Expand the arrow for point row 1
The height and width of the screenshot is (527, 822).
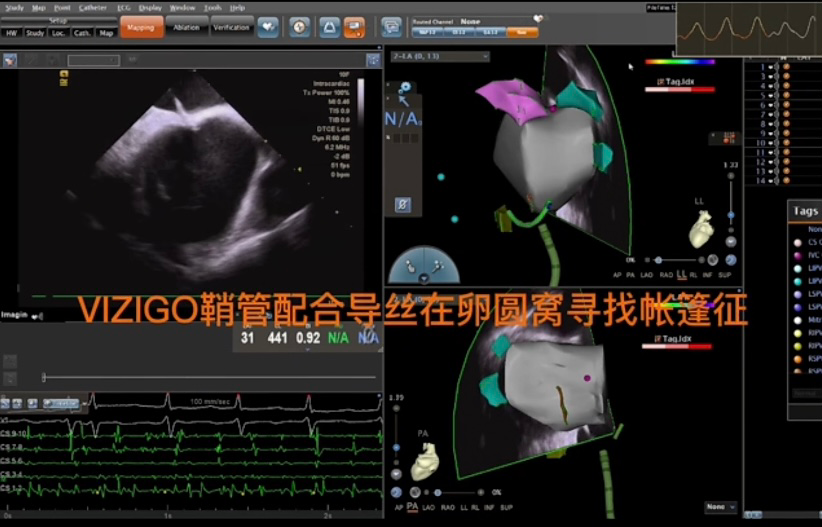coord(773,67)
